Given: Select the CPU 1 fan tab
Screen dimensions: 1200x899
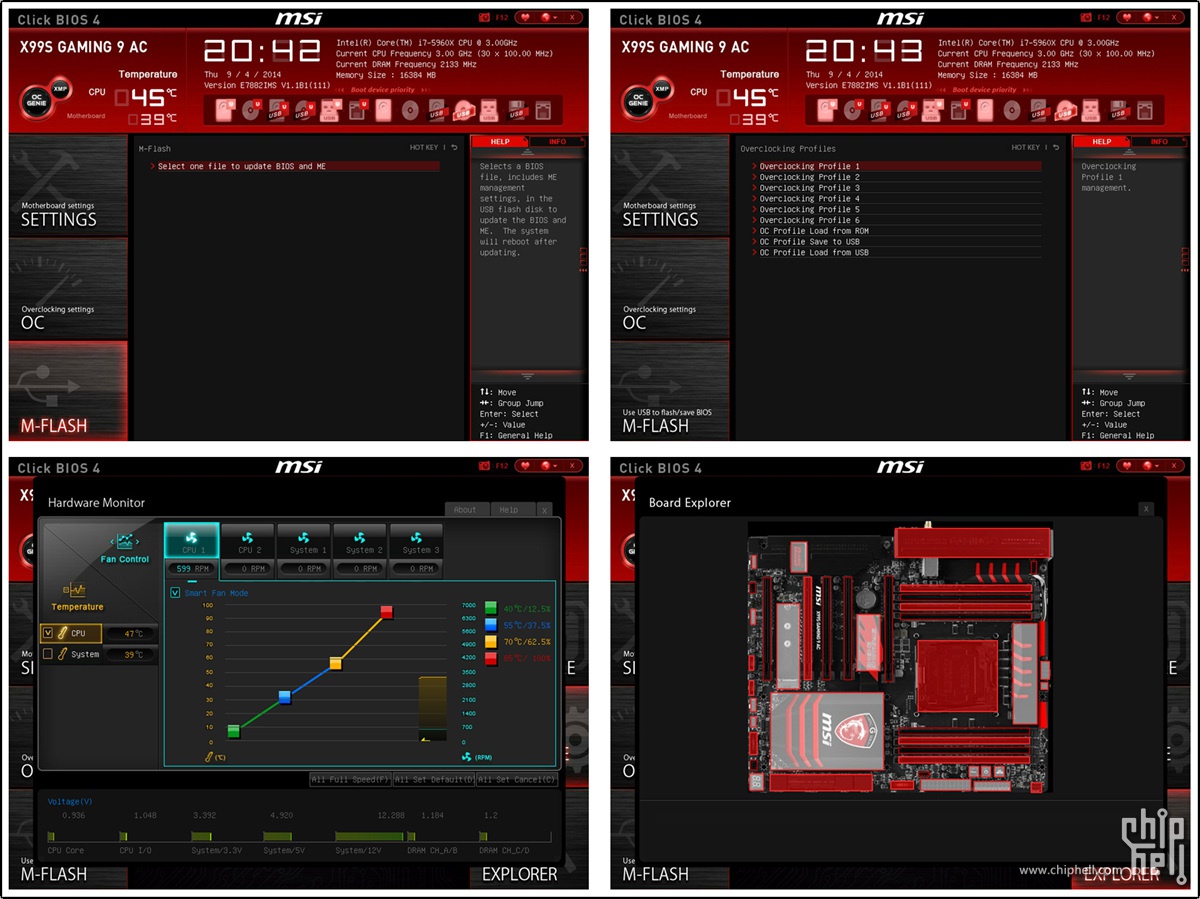Looking at the screenshot, I should point(192,542).
